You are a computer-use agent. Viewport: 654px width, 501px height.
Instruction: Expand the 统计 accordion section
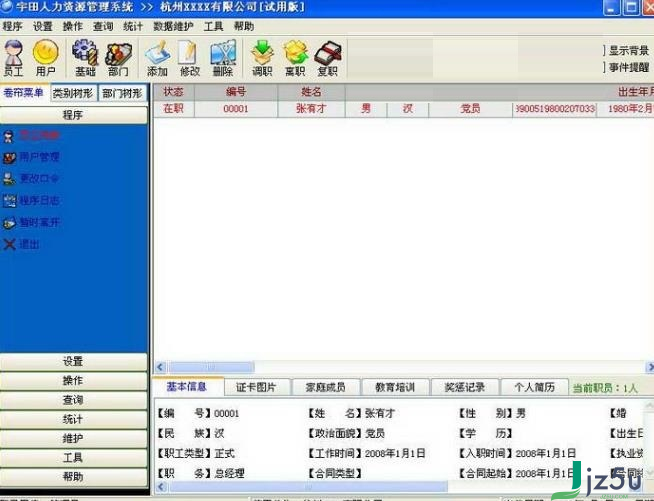click(73, 419)
